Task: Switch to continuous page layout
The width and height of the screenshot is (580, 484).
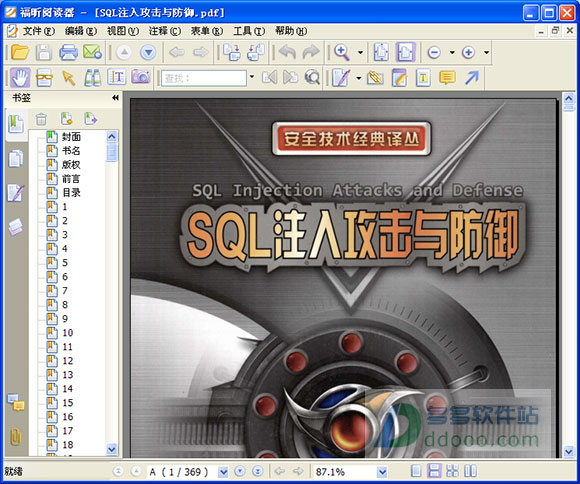Action: pyautogui.click(x=434, y=471)
